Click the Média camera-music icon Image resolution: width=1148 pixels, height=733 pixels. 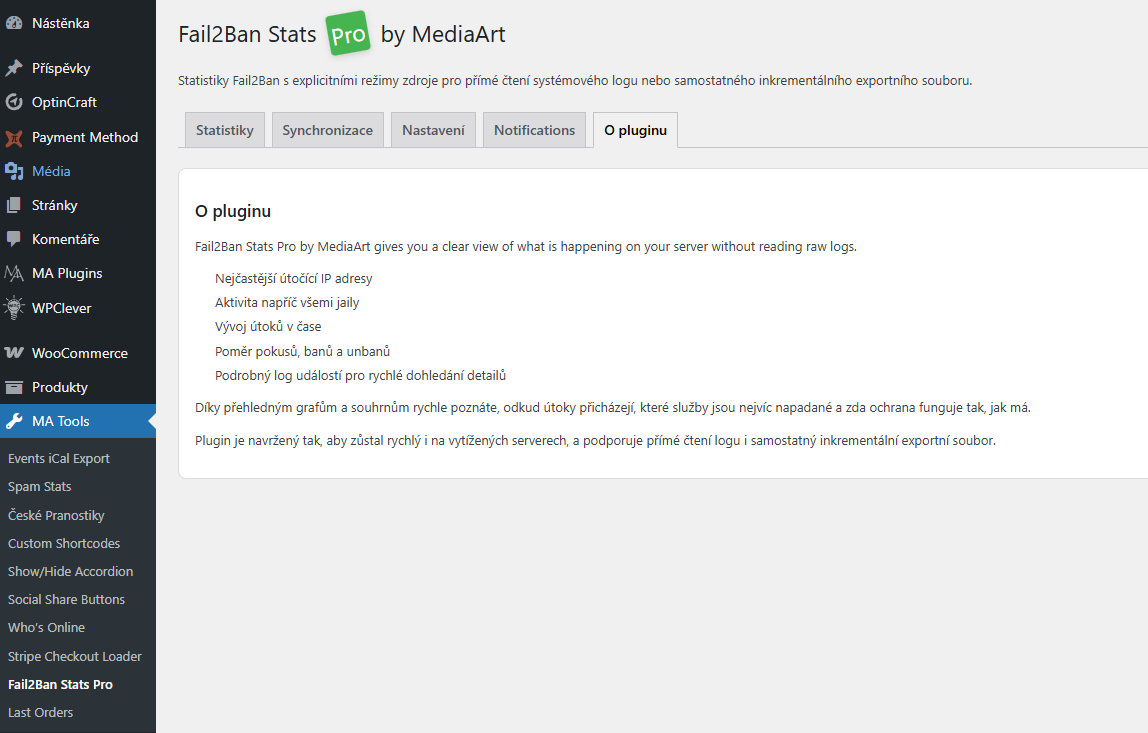pos(14,171)
